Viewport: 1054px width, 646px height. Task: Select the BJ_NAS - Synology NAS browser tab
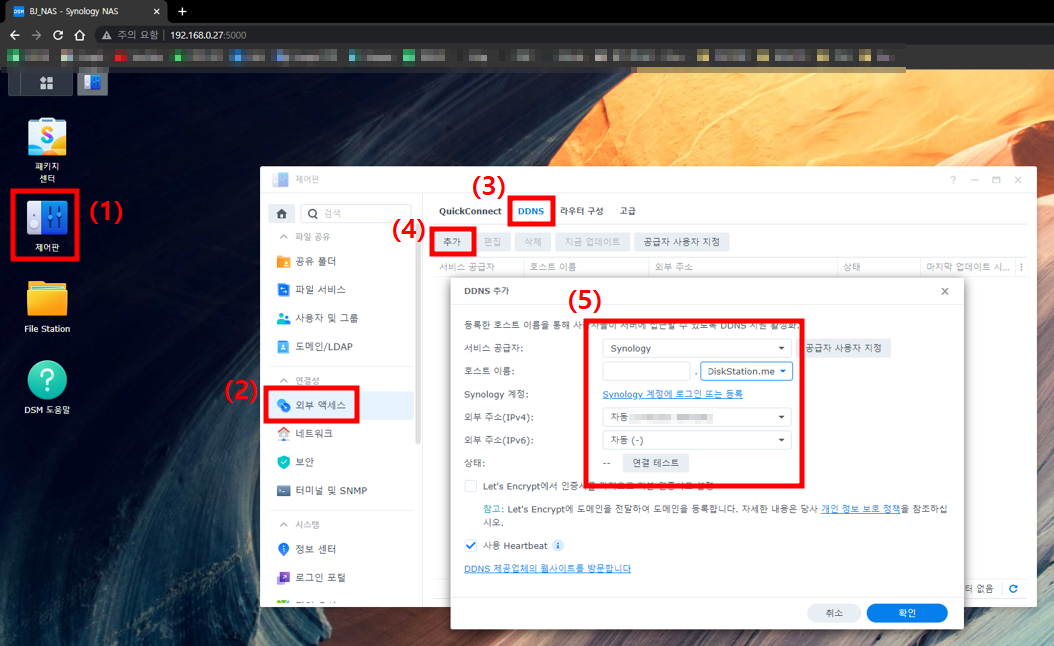86,11
